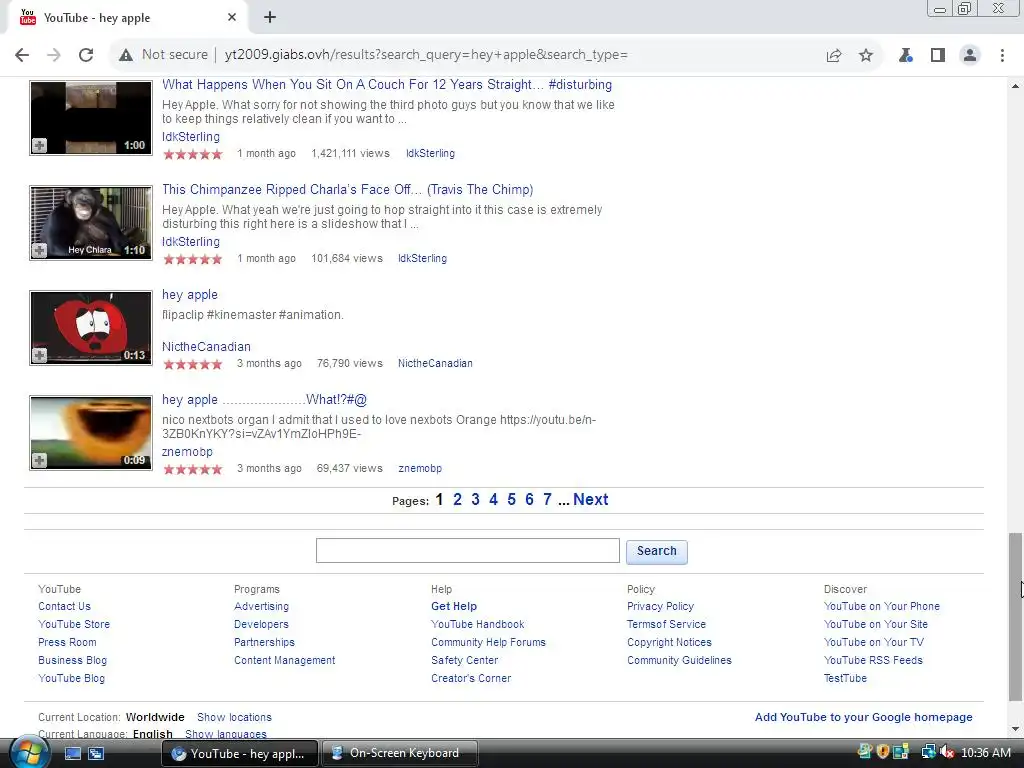The image size is (1024, 768).
Task: Go to results page 3
Action: tap(475, 500)
